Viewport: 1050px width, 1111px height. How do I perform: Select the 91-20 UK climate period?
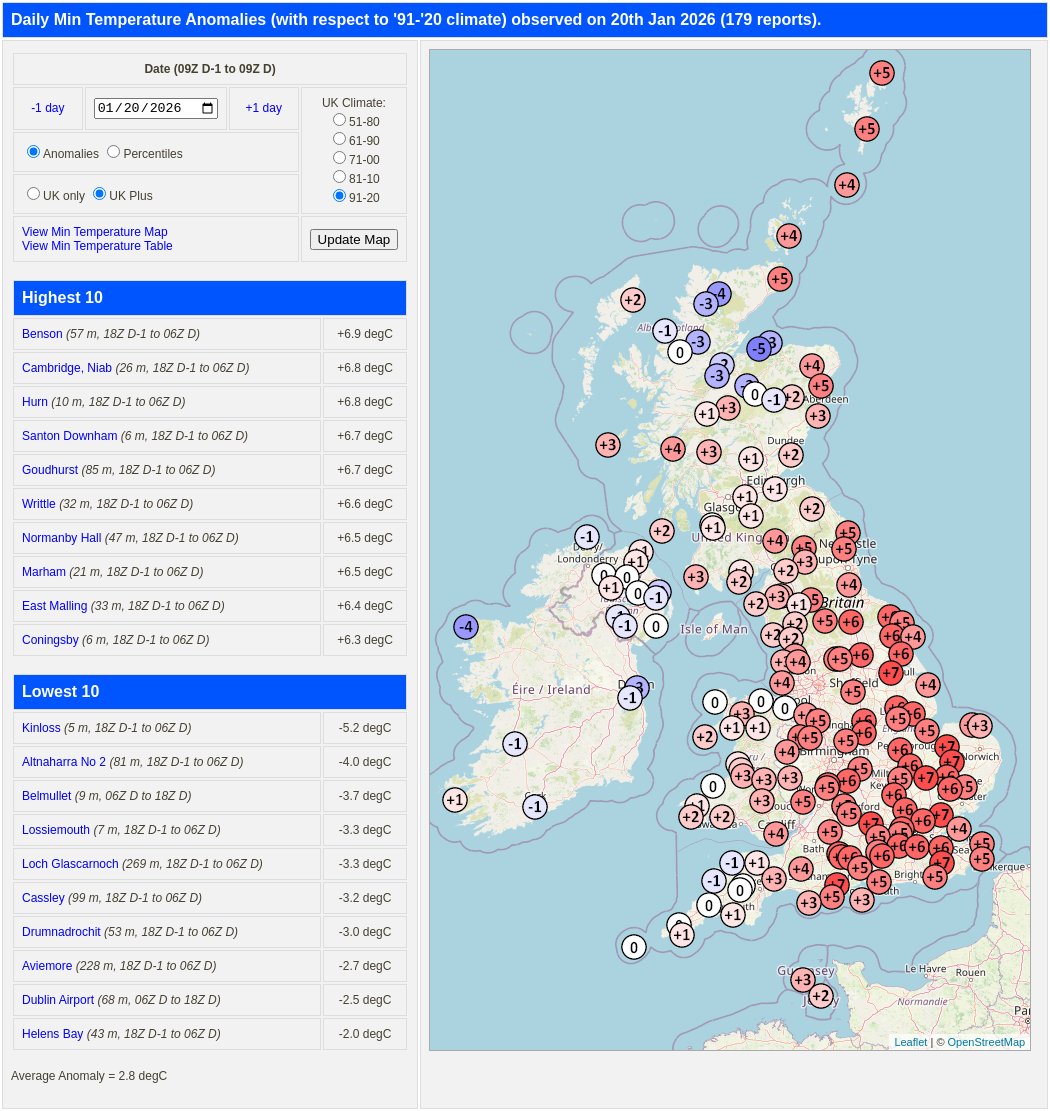coord(339,196)
